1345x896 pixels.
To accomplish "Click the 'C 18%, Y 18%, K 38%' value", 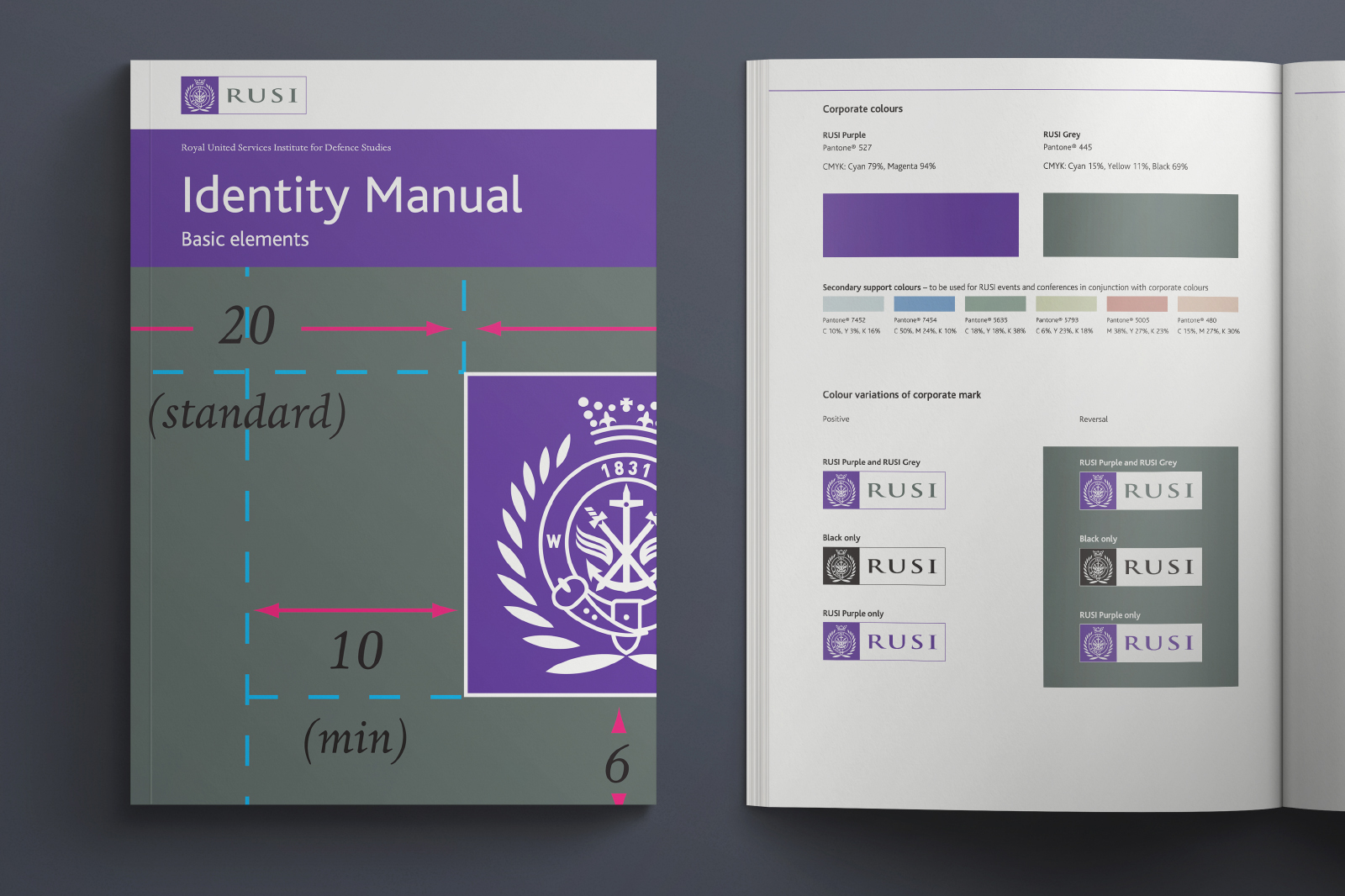I will point(995,331).
